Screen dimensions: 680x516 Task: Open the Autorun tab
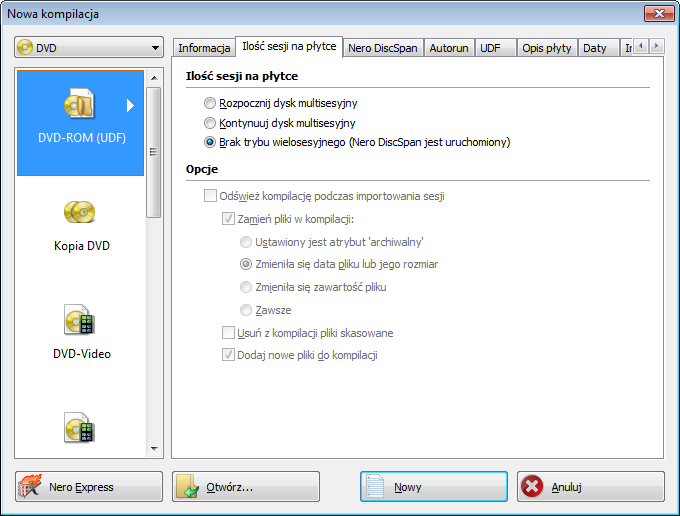coord(449,48)
